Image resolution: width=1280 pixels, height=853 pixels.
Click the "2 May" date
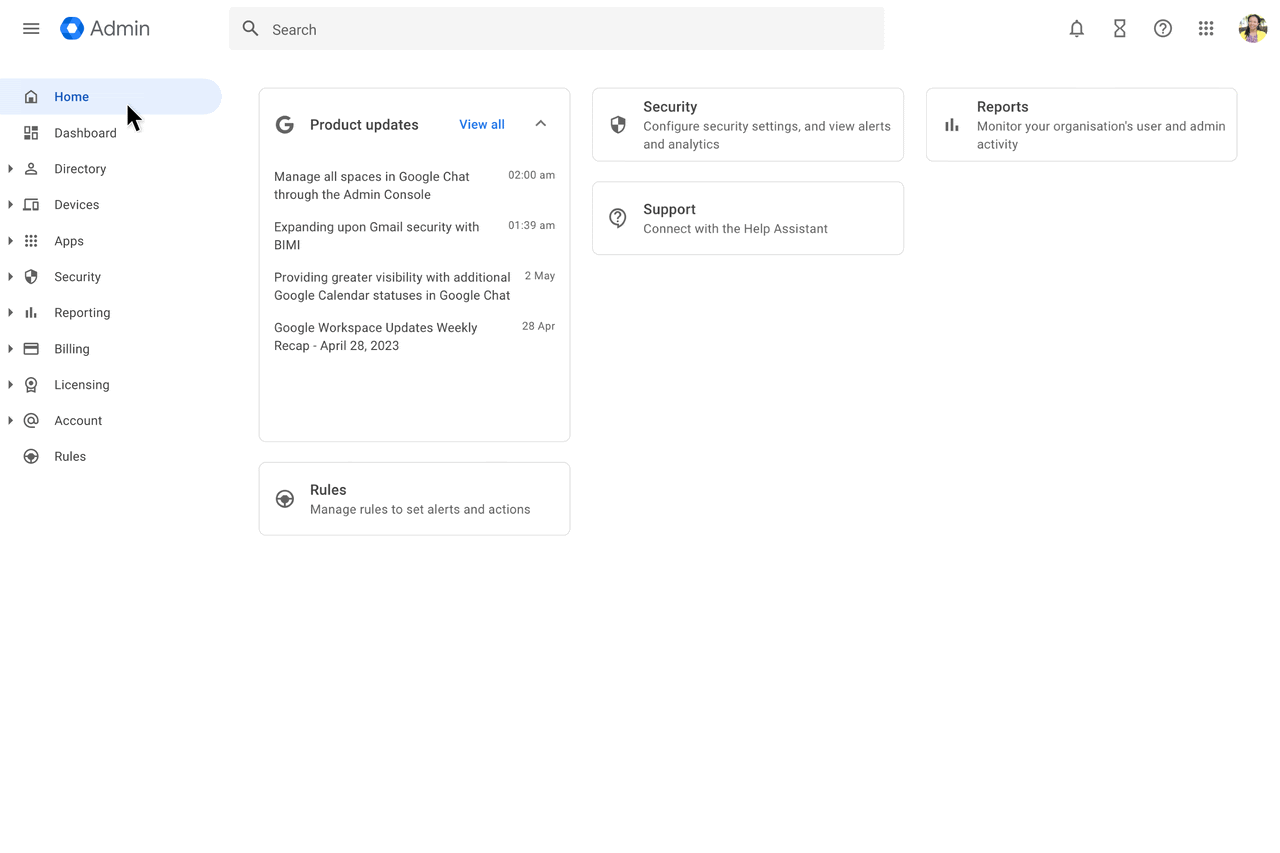pyautogui.click(x=540, y=276)
